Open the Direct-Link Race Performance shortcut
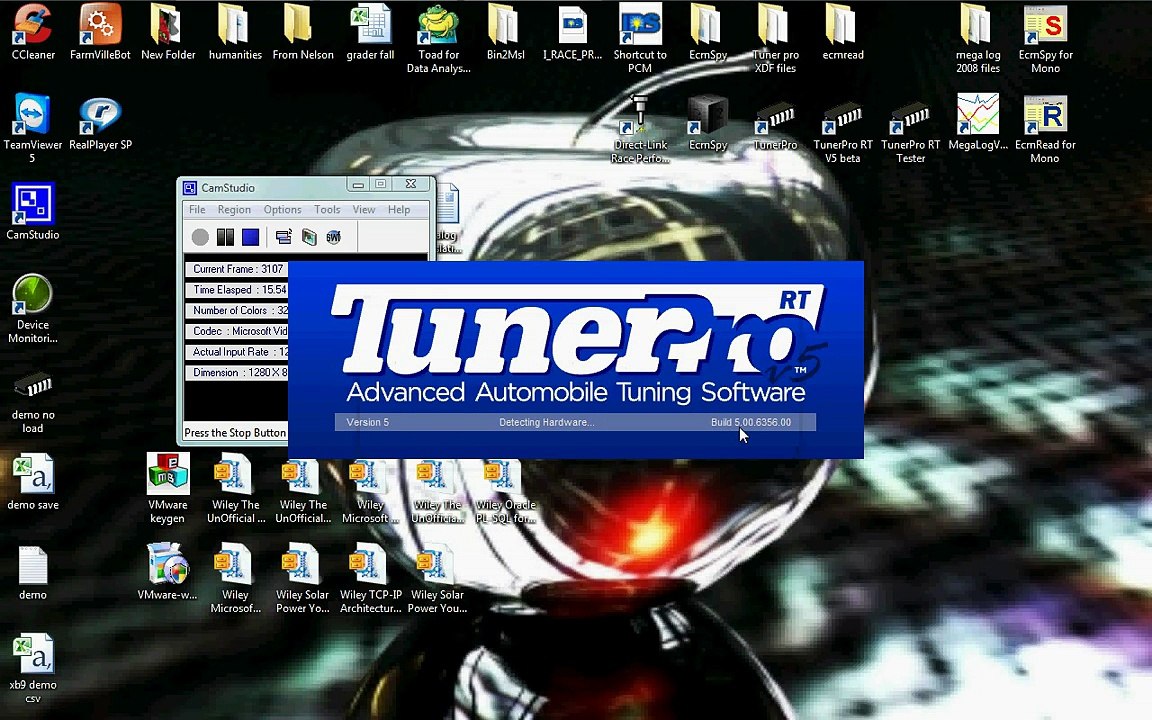The width and height of the screenshot is (1152, 720). click(x=640, y=129)
